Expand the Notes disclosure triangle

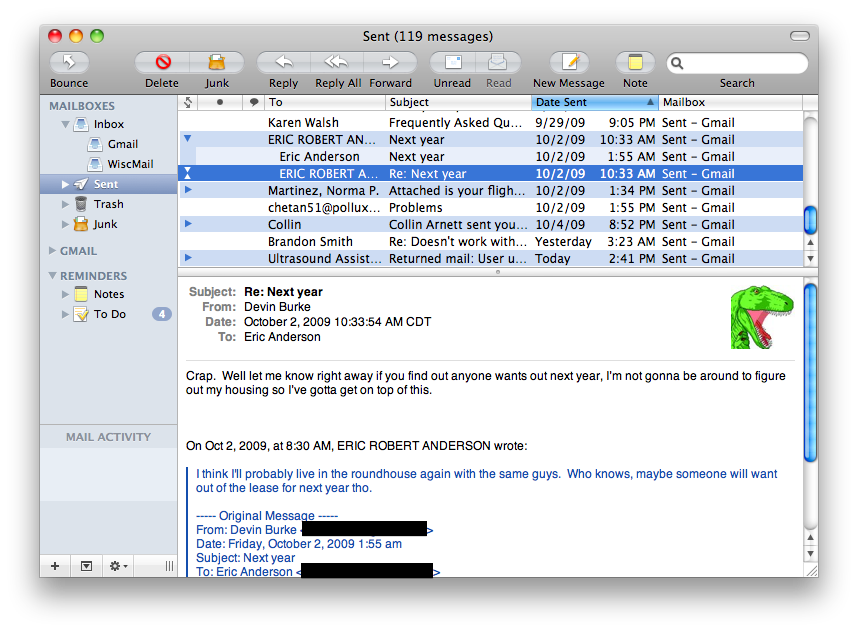click(x=65, y=294)
